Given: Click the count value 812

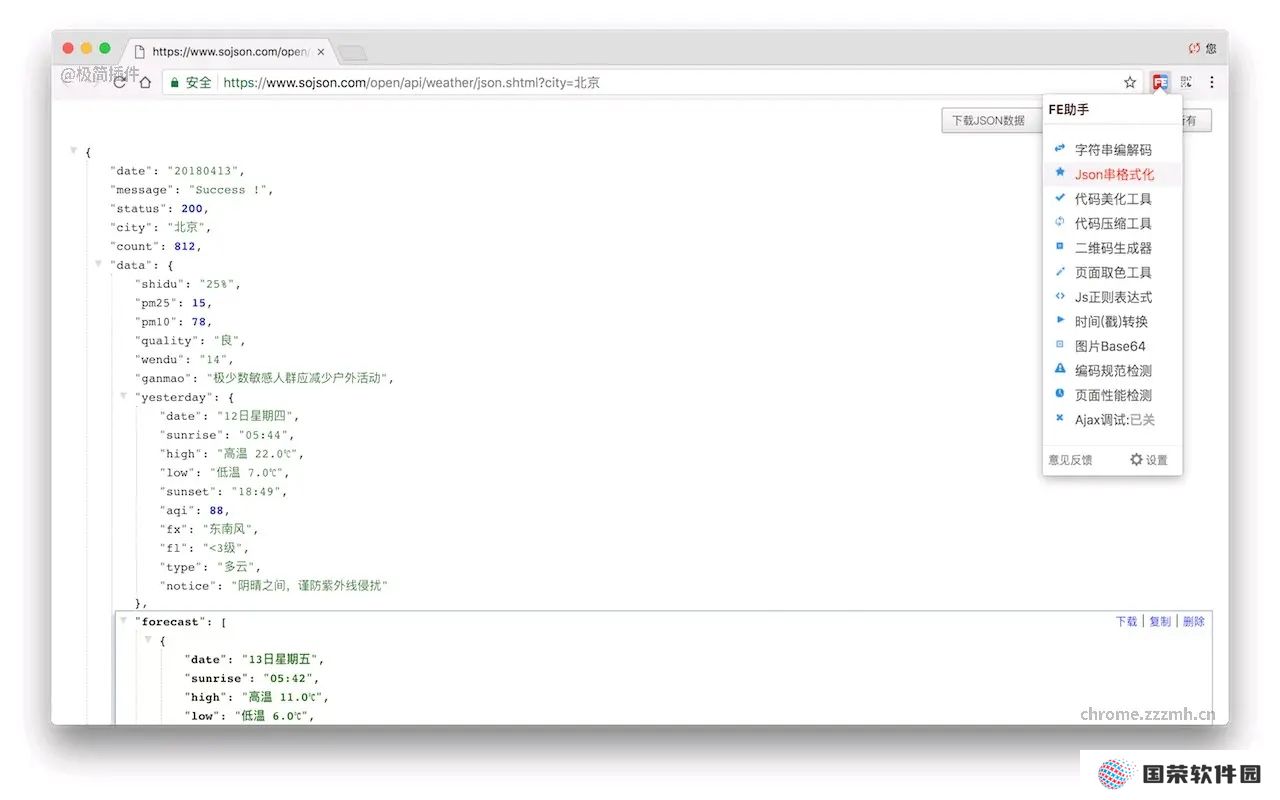Looking at the screenshot, I should coord(185,246).
